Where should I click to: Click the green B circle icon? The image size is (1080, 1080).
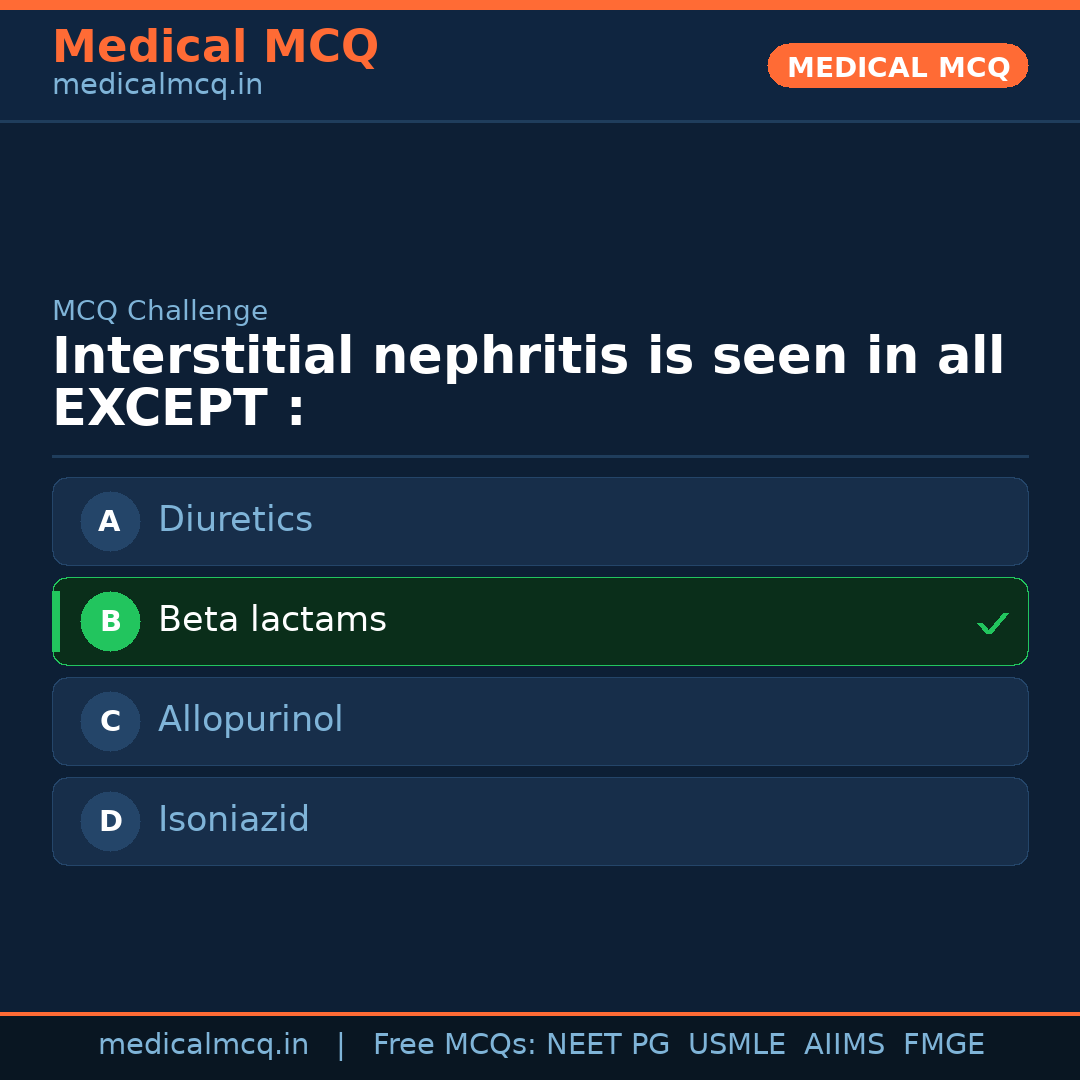click(x=110, y=621)
